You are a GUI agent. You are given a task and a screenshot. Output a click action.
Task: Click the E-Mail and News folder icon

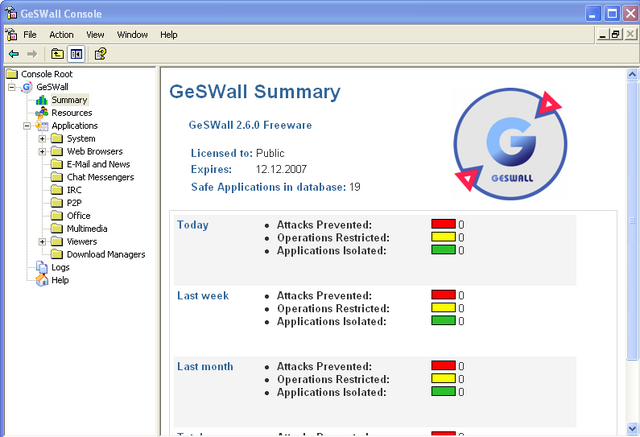(57, 164)
